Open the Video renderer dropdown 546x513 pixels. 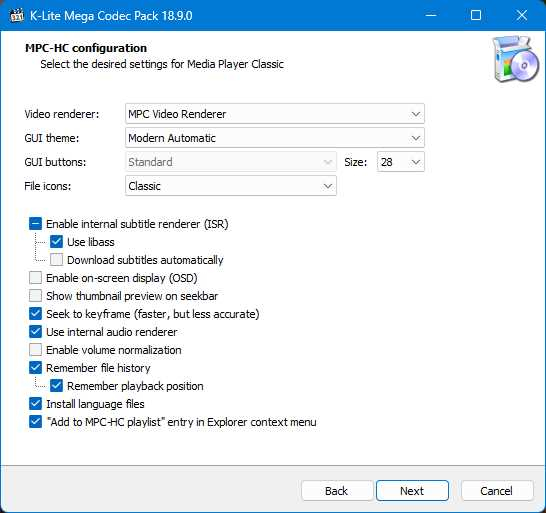click(x=275, y=114)
